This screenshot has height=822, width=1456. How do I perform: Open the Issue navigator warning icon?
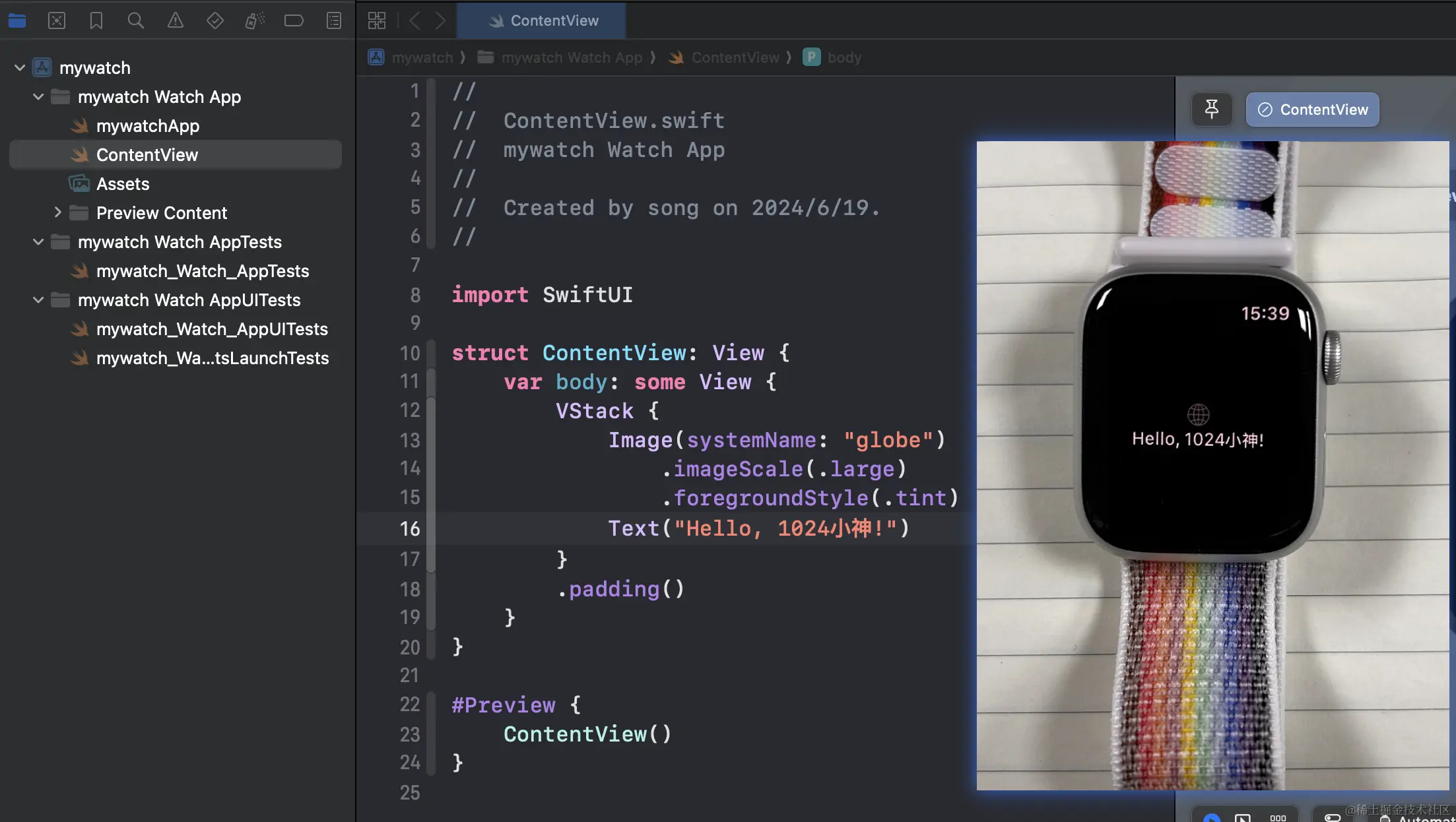tap(176, 20)
